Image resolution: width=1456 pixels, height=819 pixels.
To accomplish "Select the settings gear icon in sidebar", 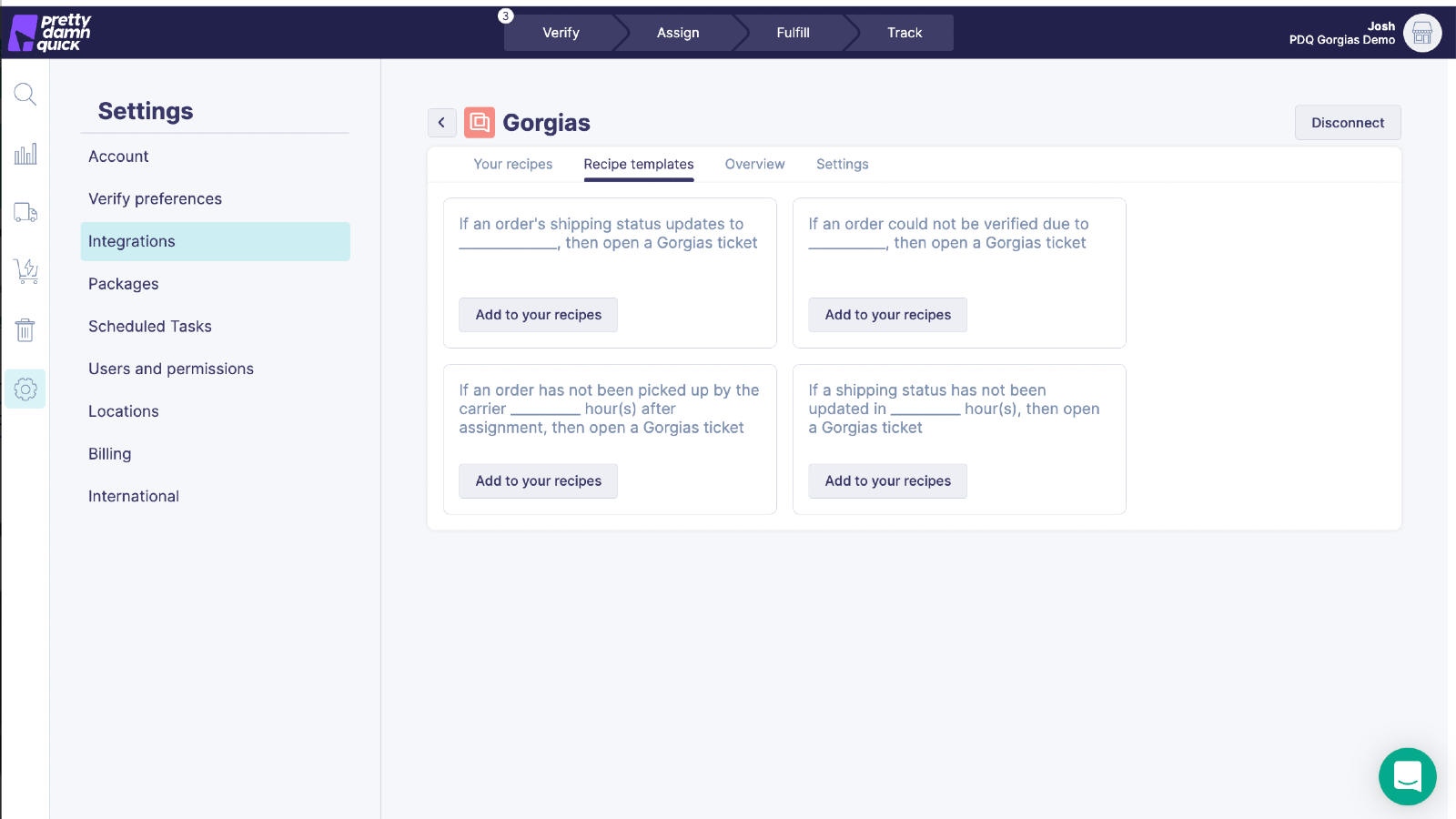I will coord(25,389).
